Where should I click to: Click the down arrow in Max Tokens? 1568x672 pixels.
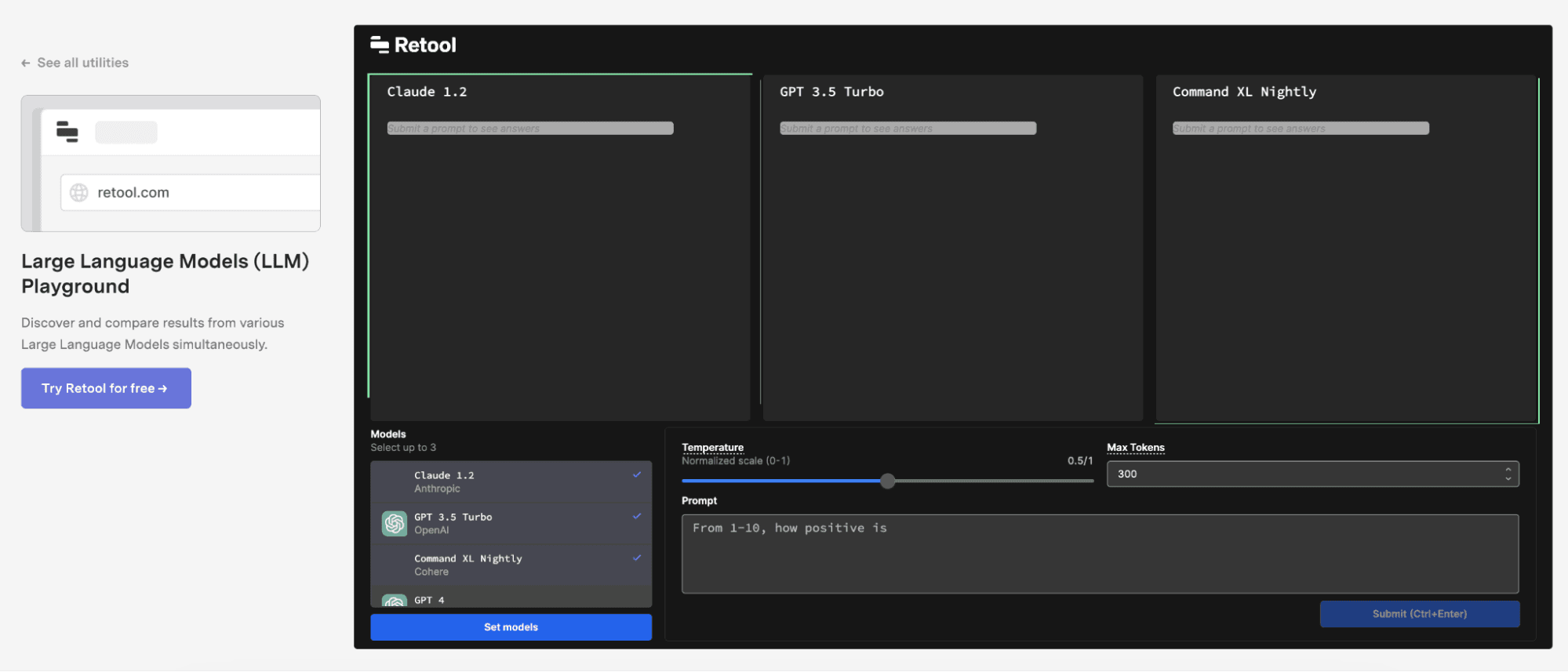(x=1508, y=478)
